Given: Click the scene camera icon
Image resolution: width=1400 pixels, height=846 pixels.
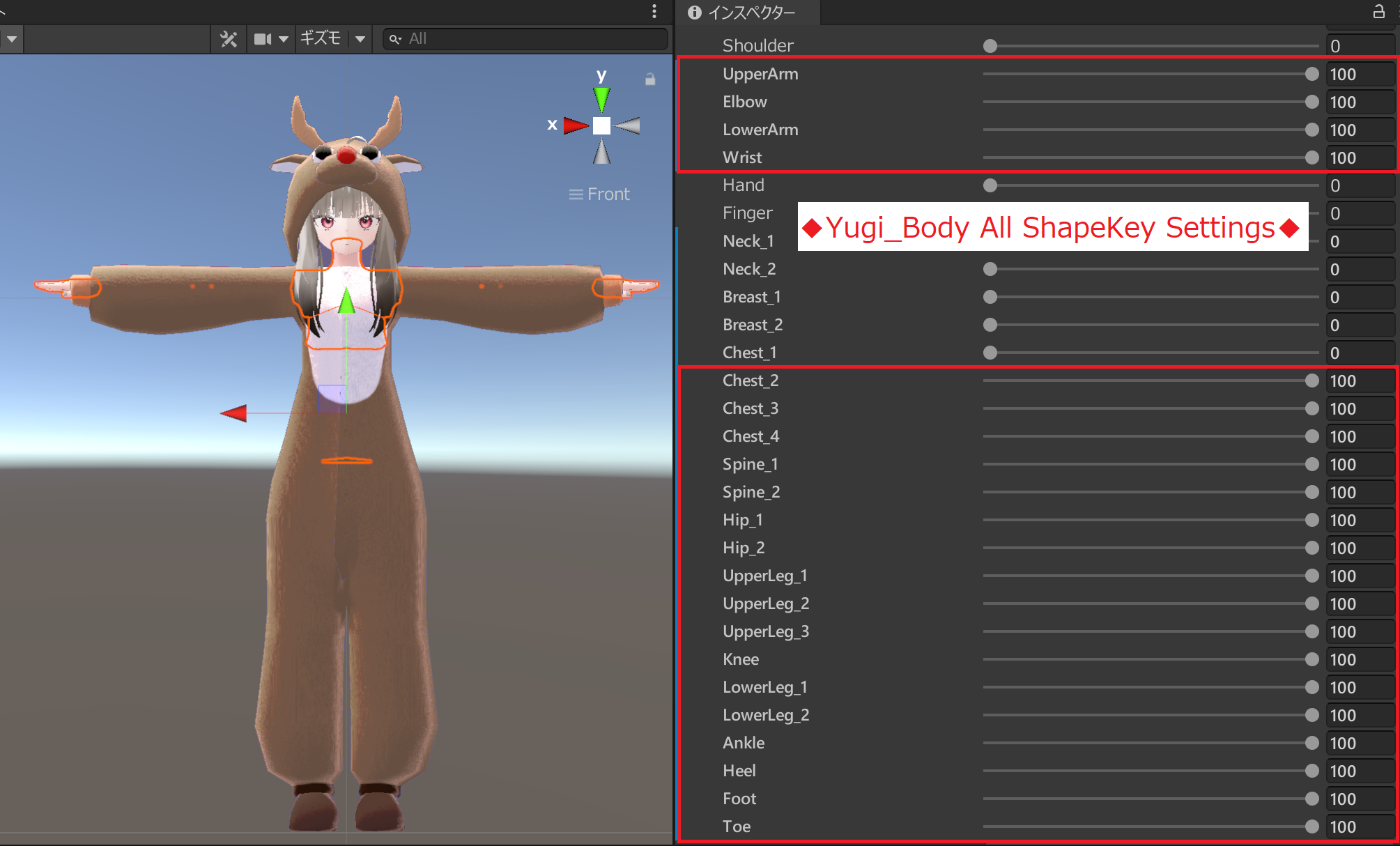Looking at the screenshot, I should coord(262,39).
